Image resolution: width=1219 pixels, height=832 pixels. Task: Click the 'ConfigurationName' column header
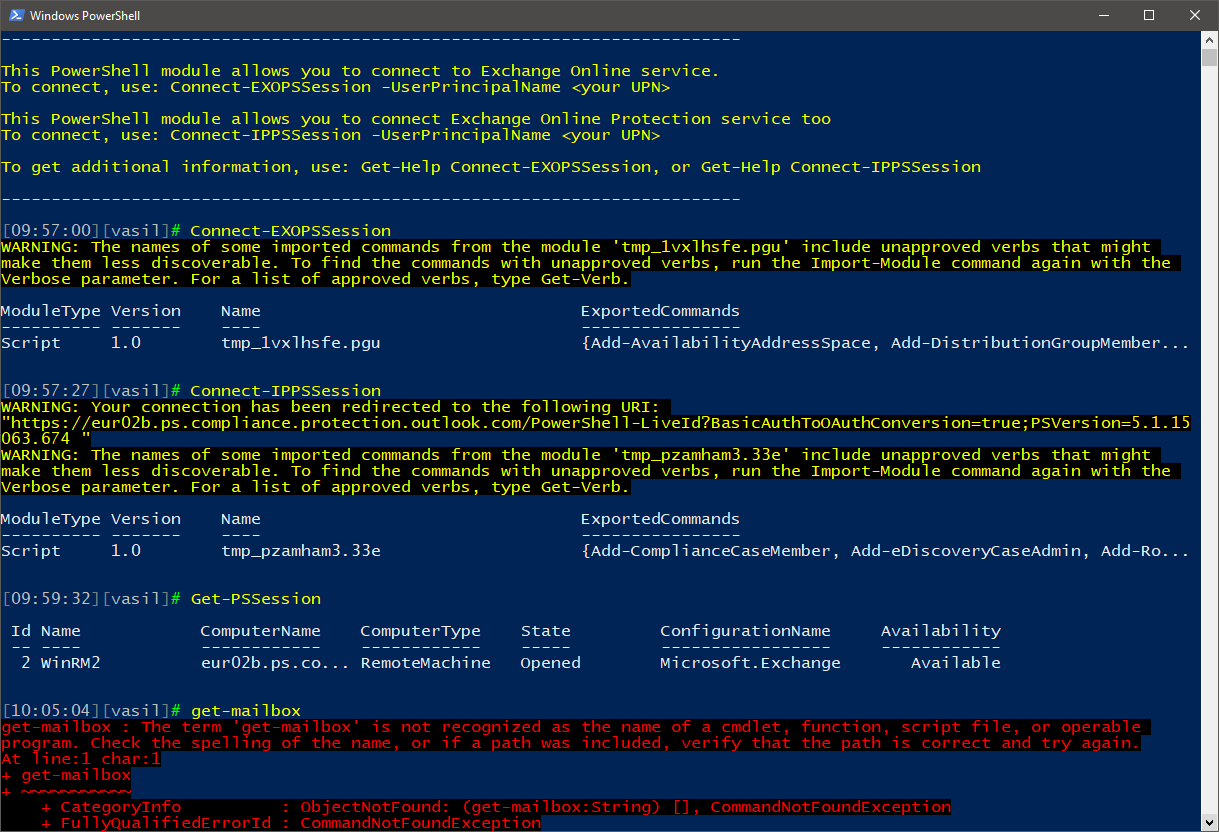[x=745, y=631]
